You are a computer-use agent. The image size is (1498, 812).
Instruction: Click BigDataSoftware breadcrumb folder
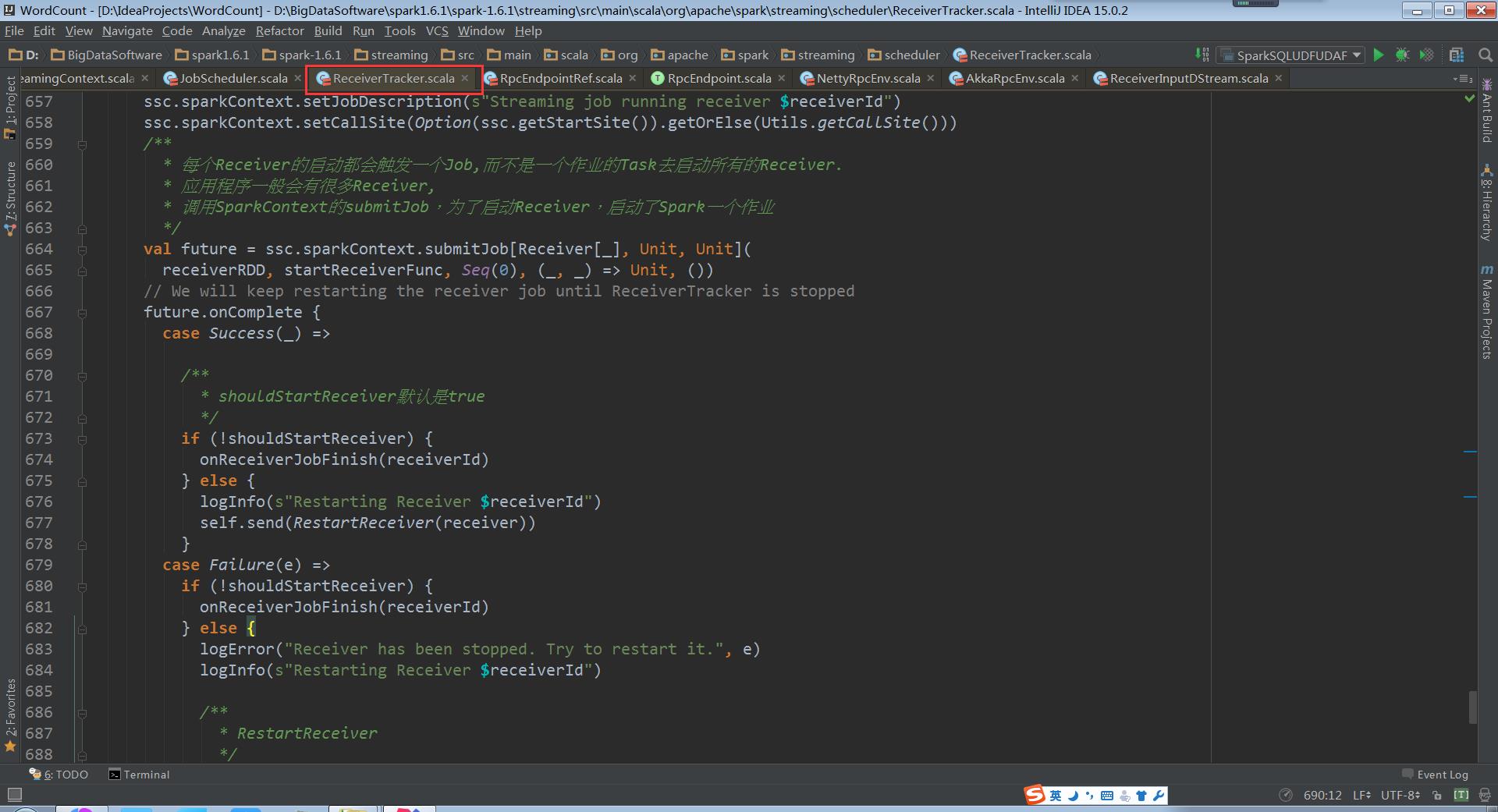click(x=106, y=55)
